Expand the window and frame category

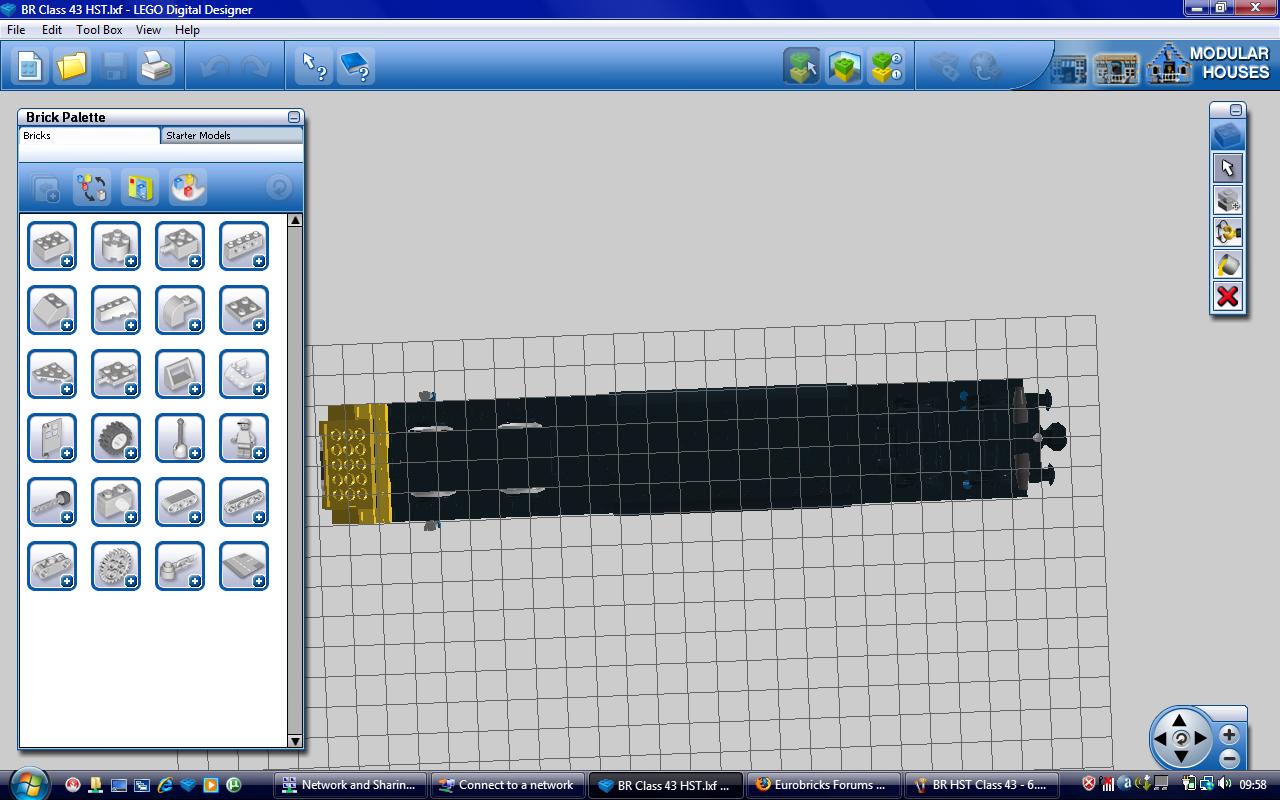click(180, 374)
